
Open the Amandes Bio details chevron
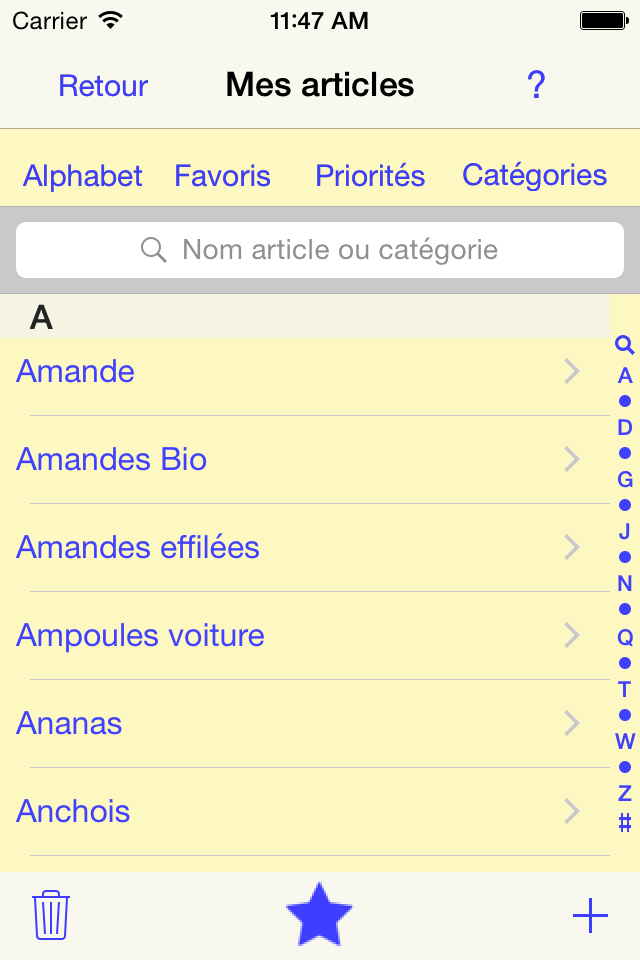pyautogui.click(x=572, y=460)
